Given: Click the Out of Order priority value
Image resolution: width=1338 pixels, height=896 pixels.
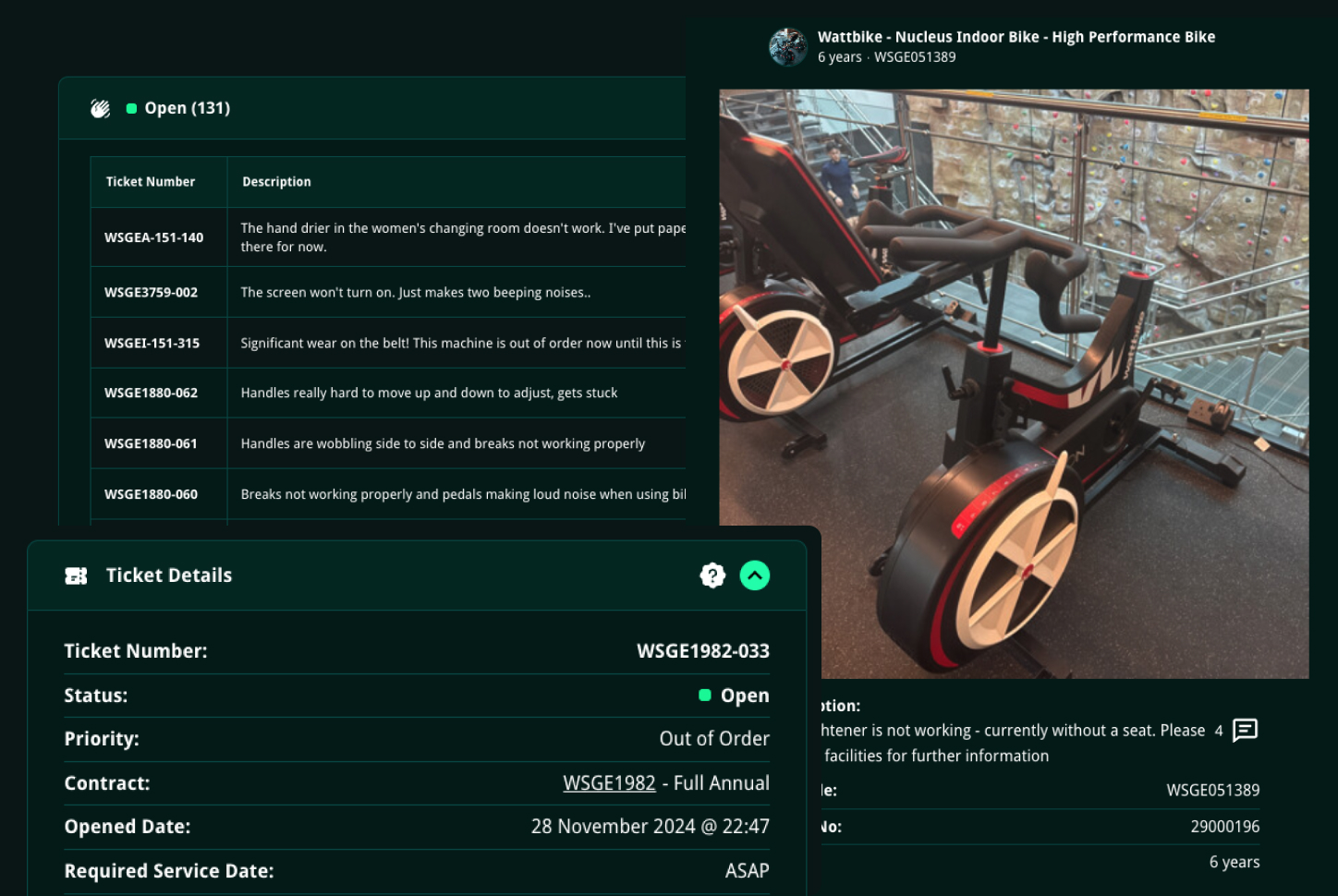Looking at the screenshot, I should [714, 739].
